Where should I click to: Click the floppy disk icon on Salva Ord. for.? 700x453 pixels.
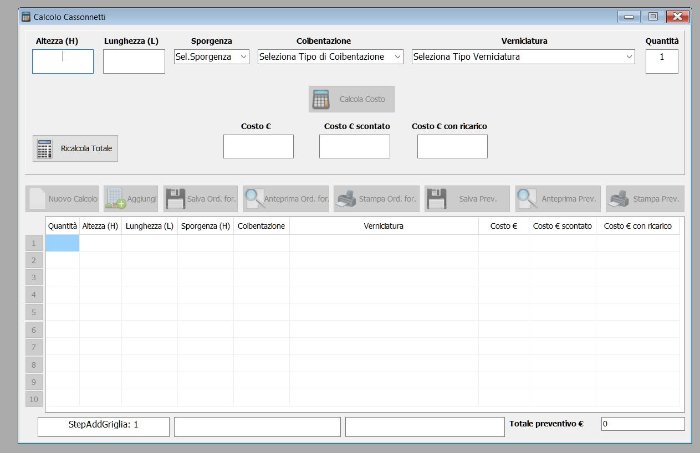pos(175,199)
